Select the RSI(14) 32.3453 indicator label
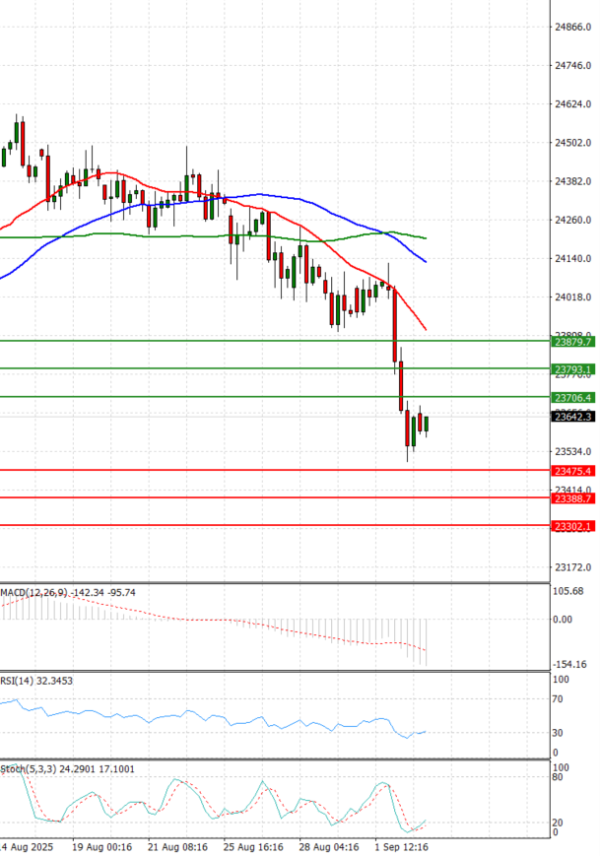This screenshot has width=600, height=856. [x=36, y=681]
